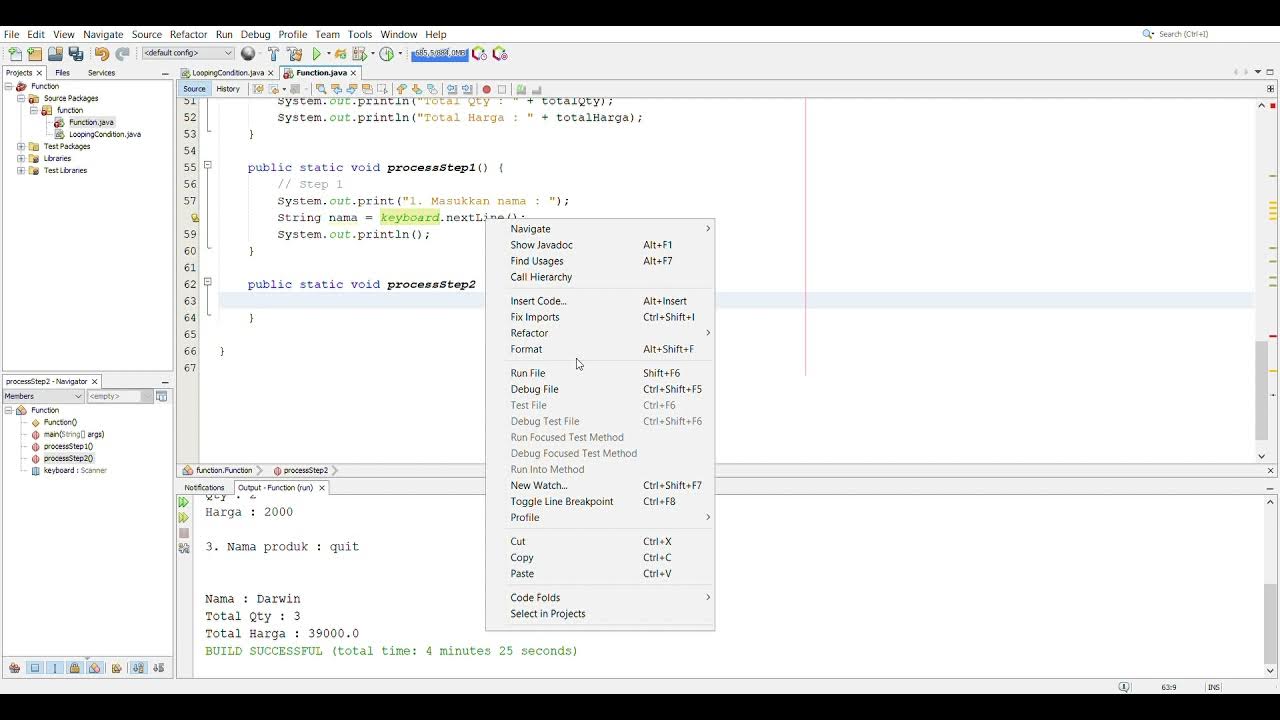The width and height of the screenshot is (1280, 720).
Task: Click processStep2 breadcrumb
Action: [x=305, y=470]
